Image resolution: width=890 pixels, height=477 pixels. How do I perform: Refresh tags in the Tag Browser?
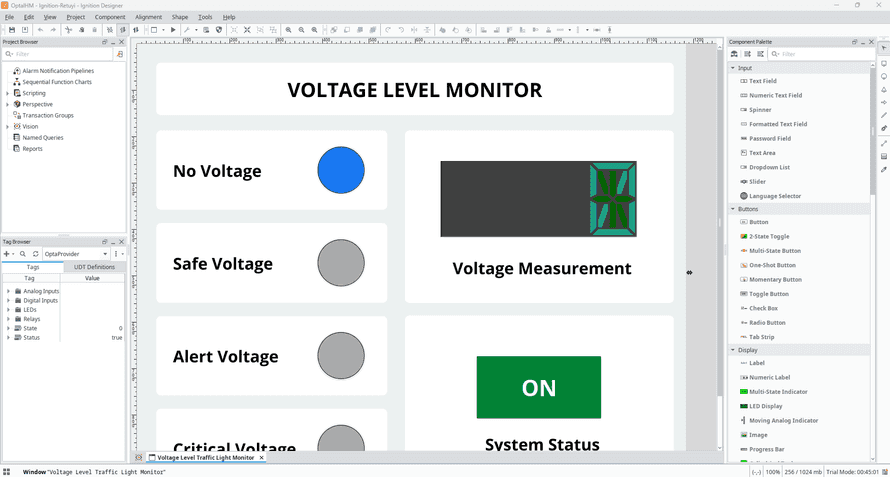(x=36, y=254)
